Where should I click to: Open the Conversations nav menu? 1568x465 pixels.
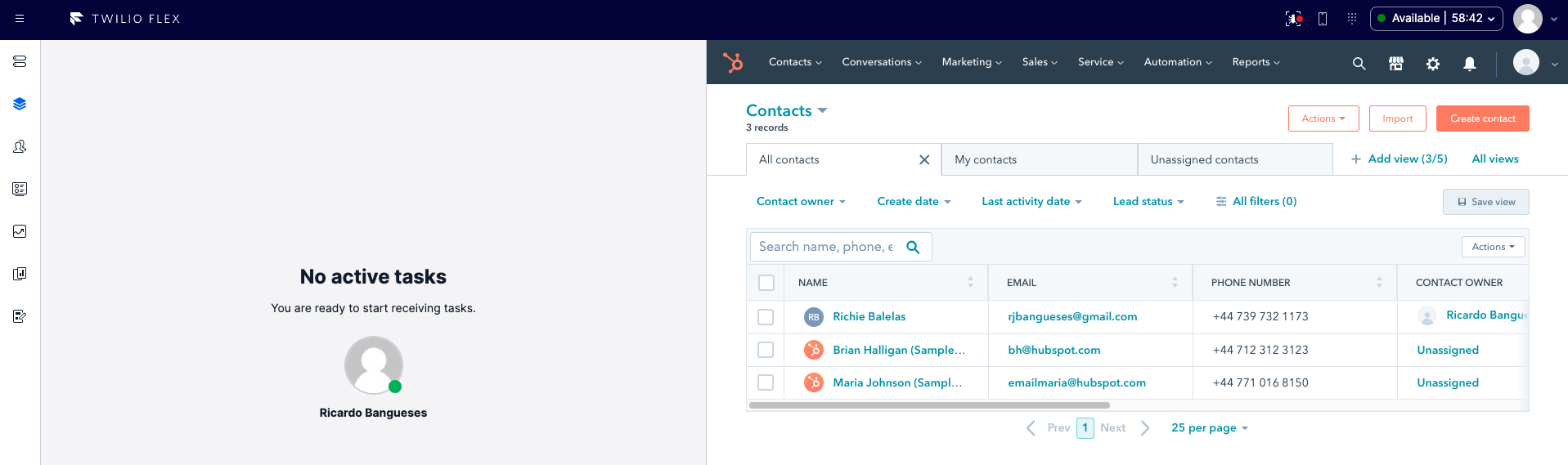[x=882, y=62]
